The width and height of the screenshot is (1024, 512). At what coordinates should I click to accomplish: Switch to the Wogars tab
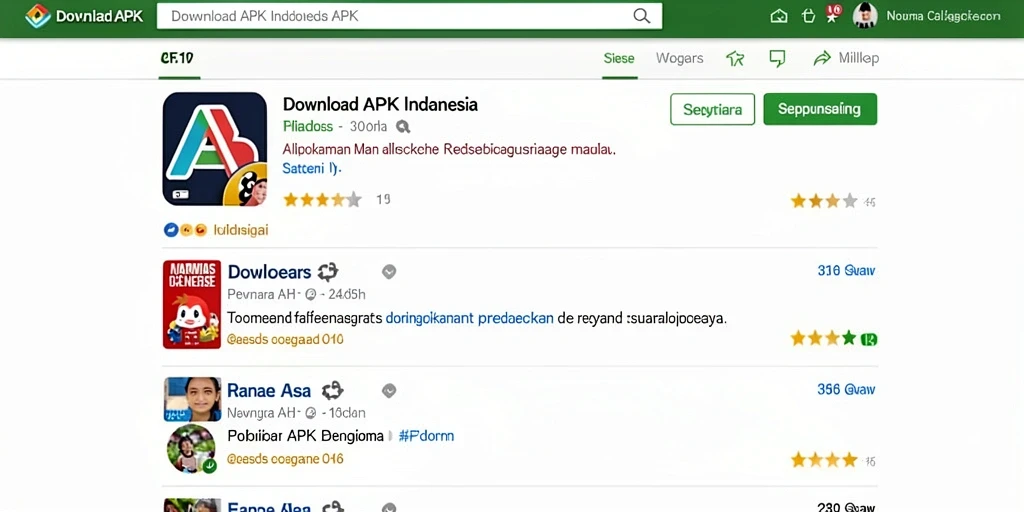point(679,58)
